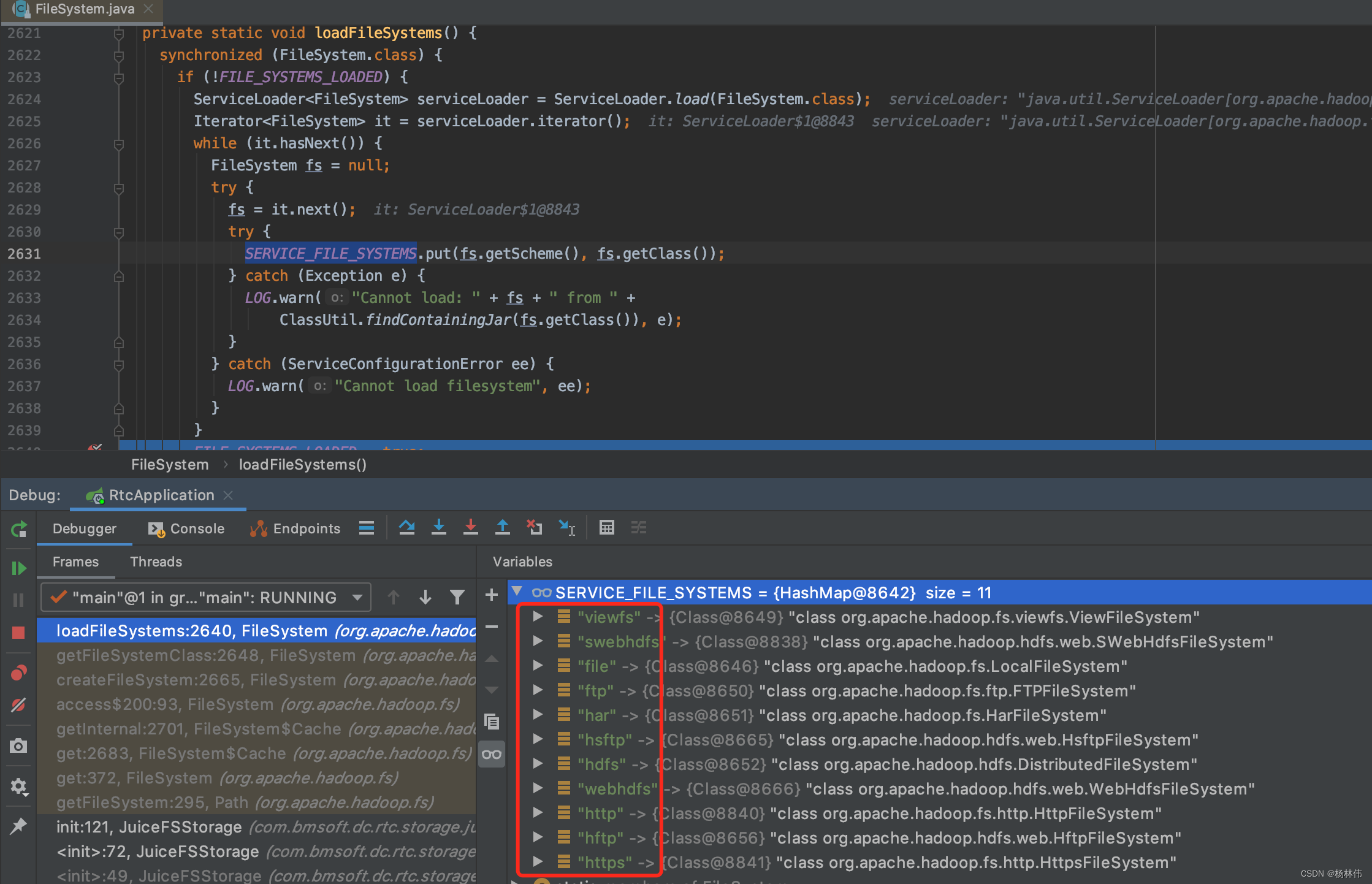The width and height of the screenshot is (1372, 884).
Task: Move watch down
Action: point(492,690)
